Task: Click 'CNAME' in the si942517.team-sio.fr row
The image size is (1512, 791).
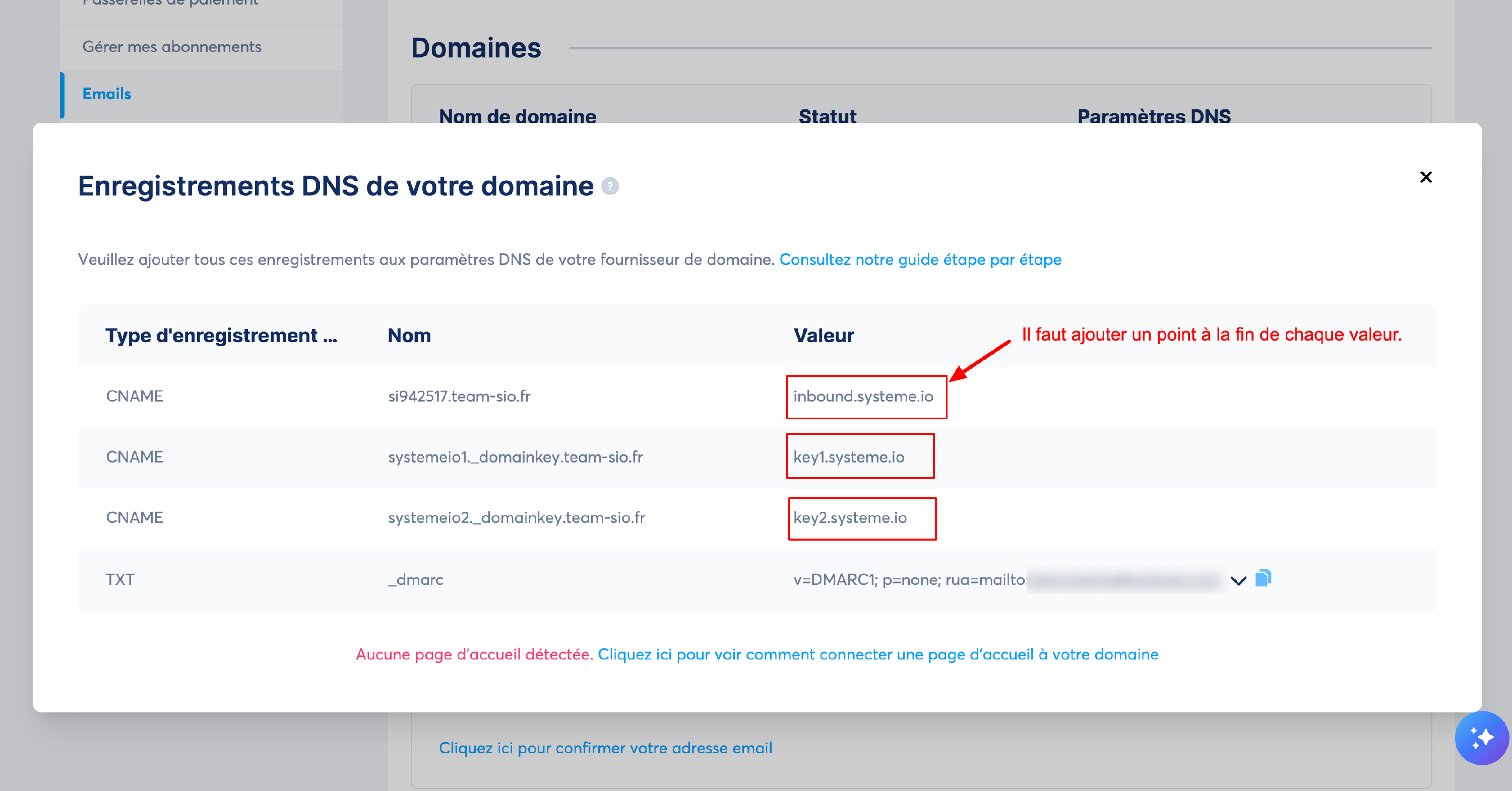Action: [x=135, y=397]
